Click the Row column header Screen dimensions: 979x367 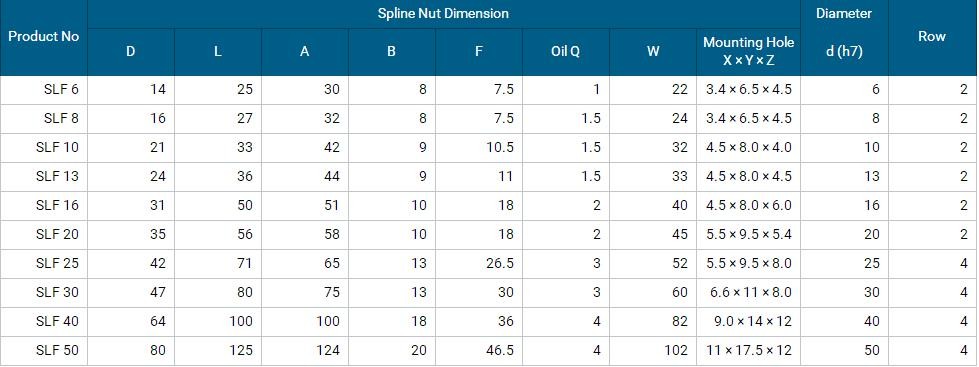click(x=932, y=37)
